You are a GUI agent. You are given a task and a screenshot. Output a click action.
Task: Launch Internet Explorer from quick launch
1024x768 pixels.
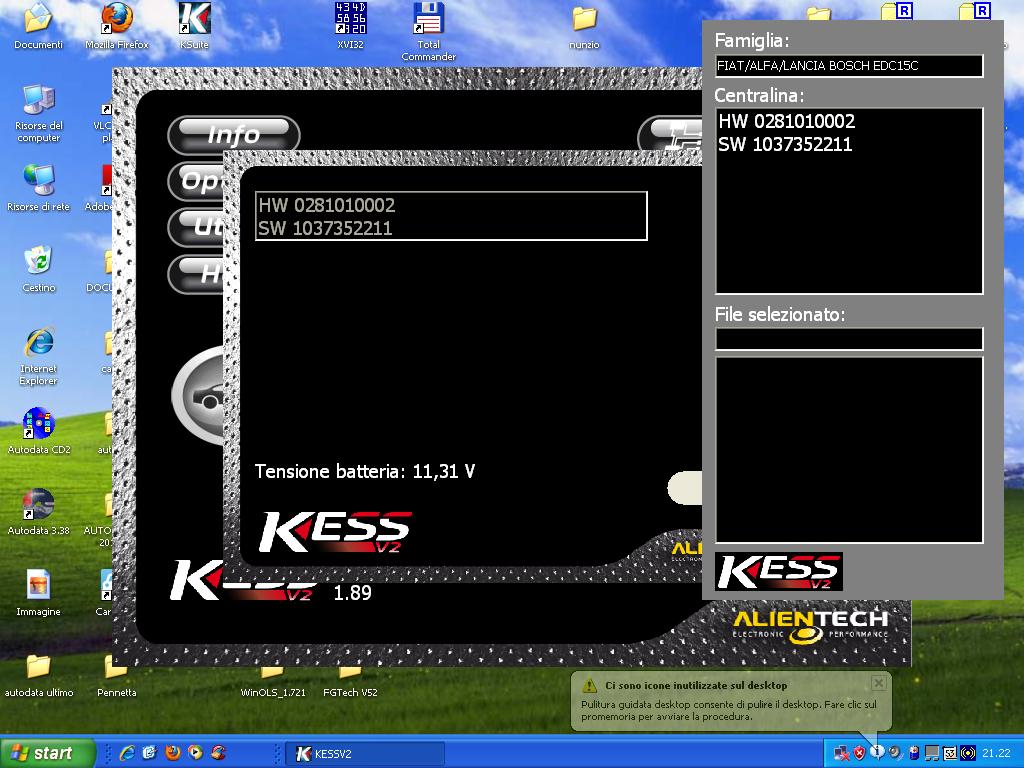127,753
